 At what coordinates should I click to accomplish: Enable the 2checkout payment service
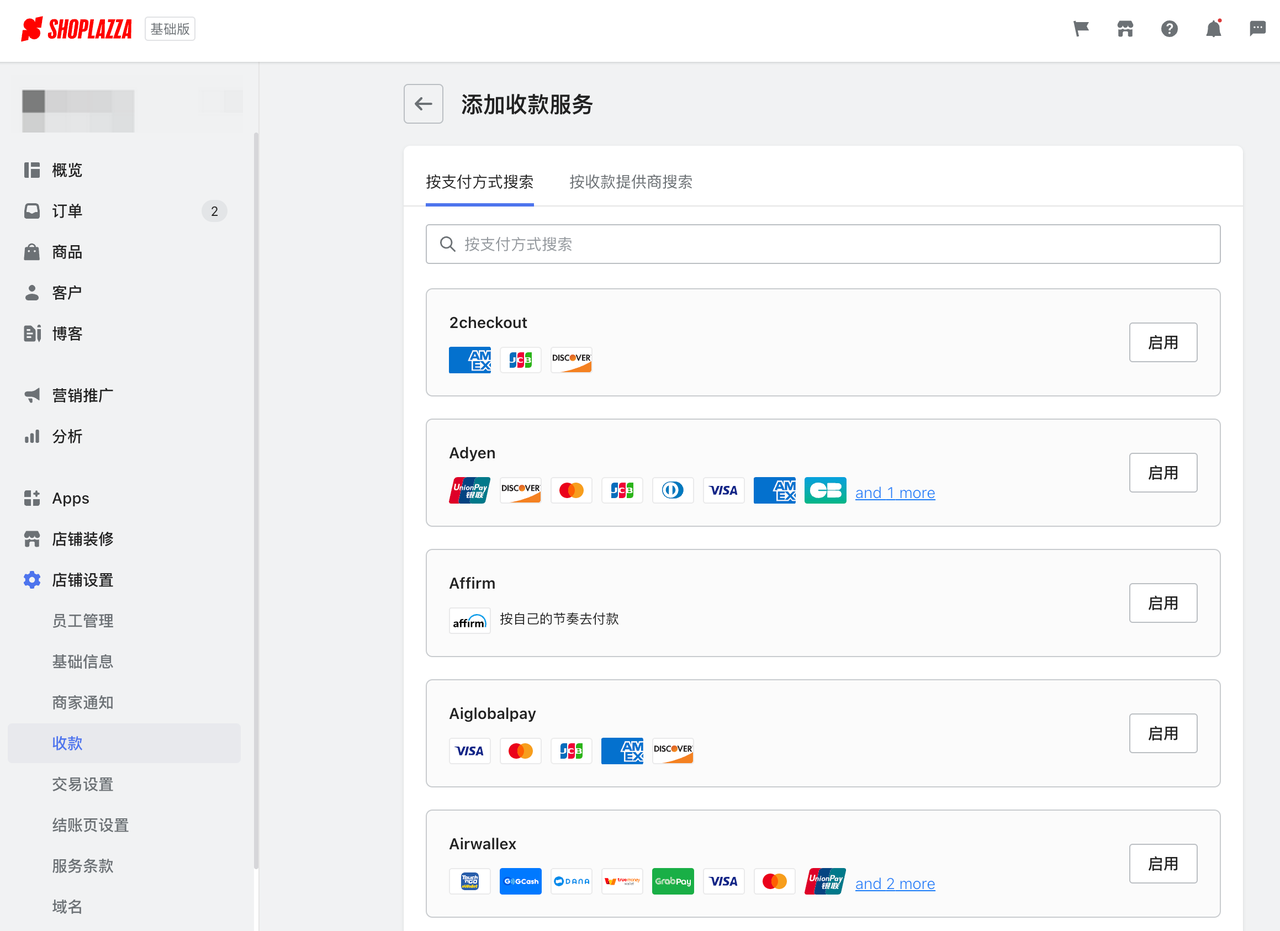point(1163,342)
